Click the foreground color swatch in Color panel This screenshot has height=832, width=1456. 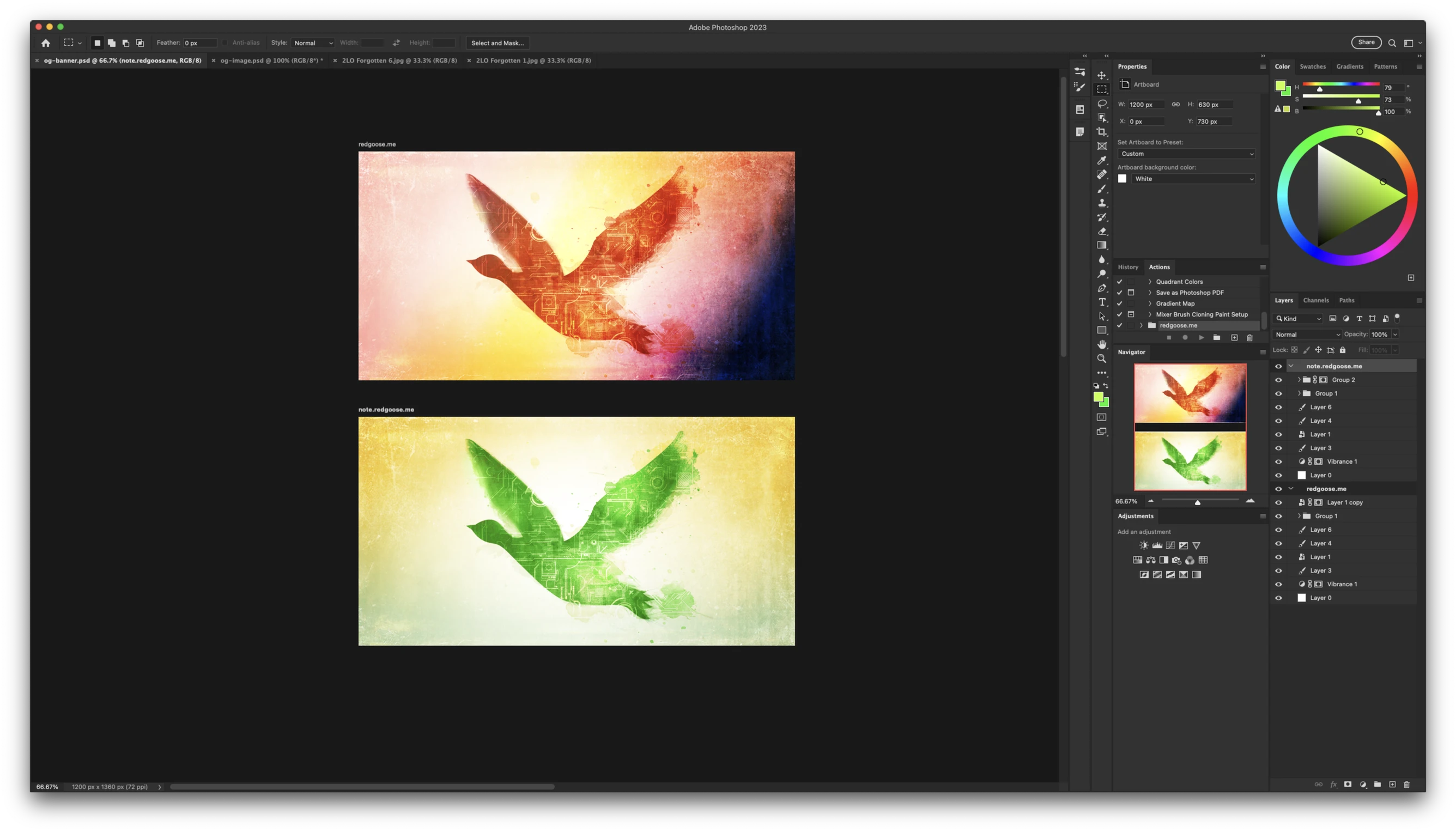(1279, 86)
